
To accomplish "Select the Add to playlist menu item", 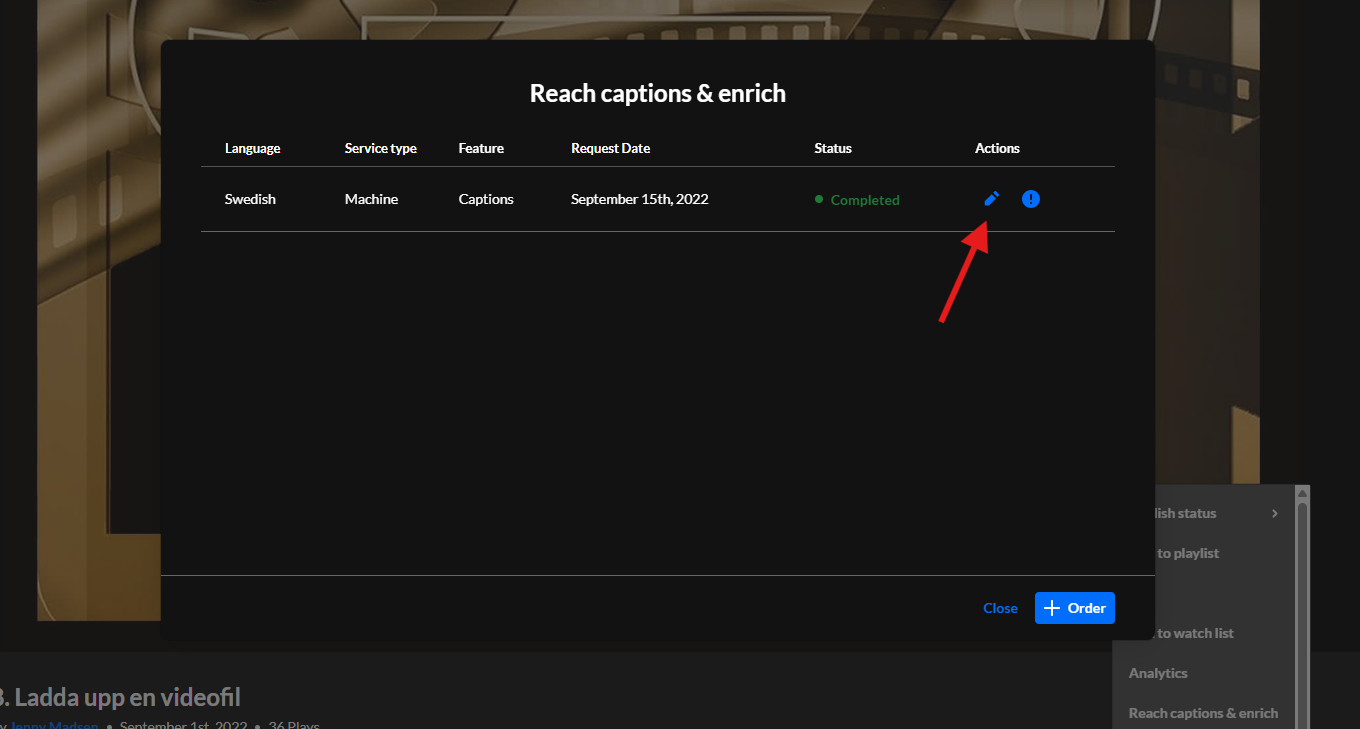I will (1188, 553).
